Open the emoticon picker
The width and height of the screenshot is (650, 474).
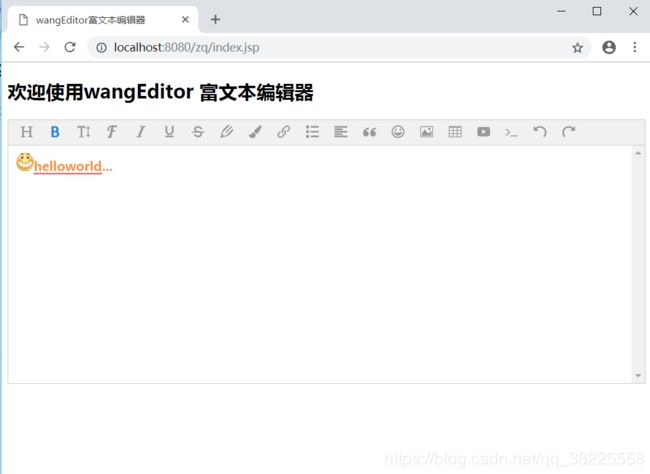(x=398, y=132)
